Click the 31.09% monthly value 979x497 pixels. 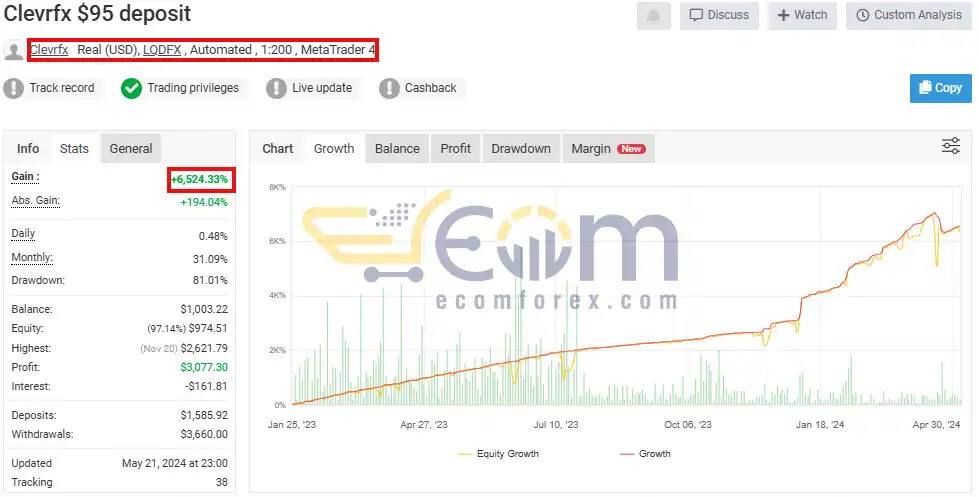[x=210, y=259]
